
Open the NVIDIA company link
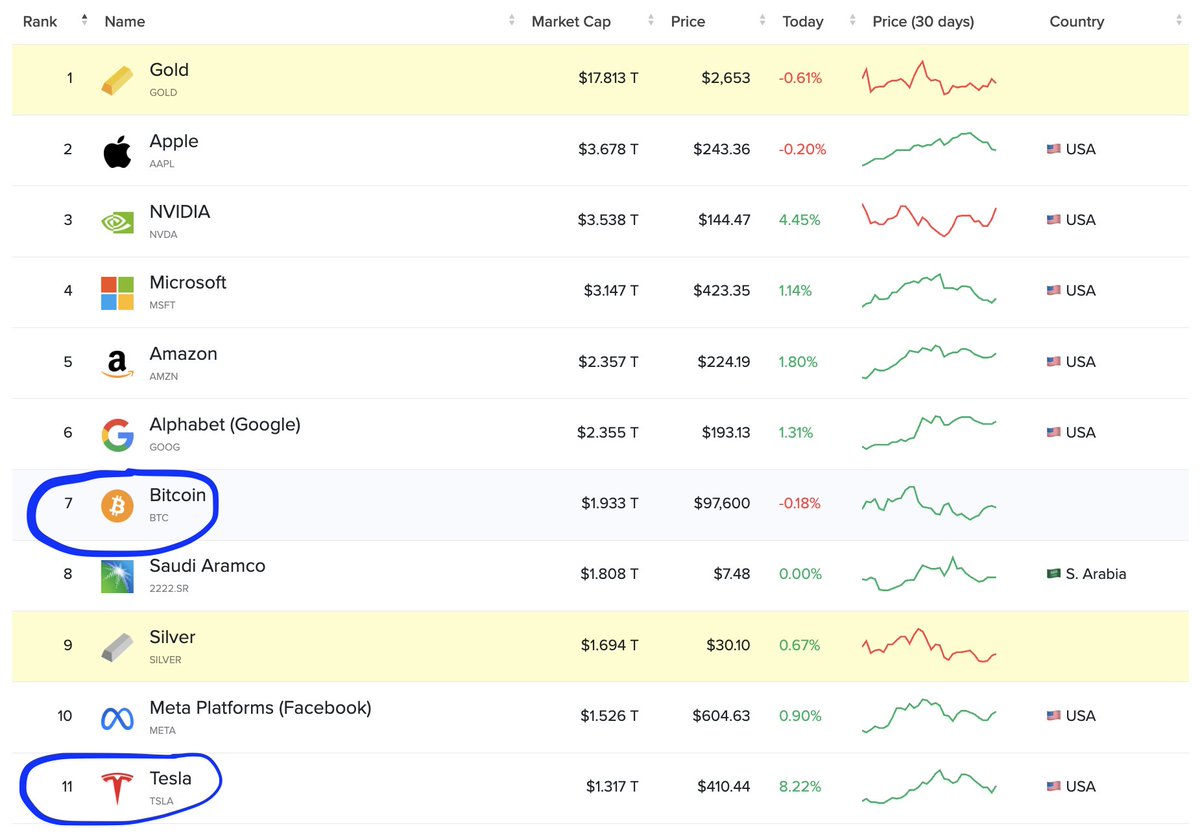point(180,212)
